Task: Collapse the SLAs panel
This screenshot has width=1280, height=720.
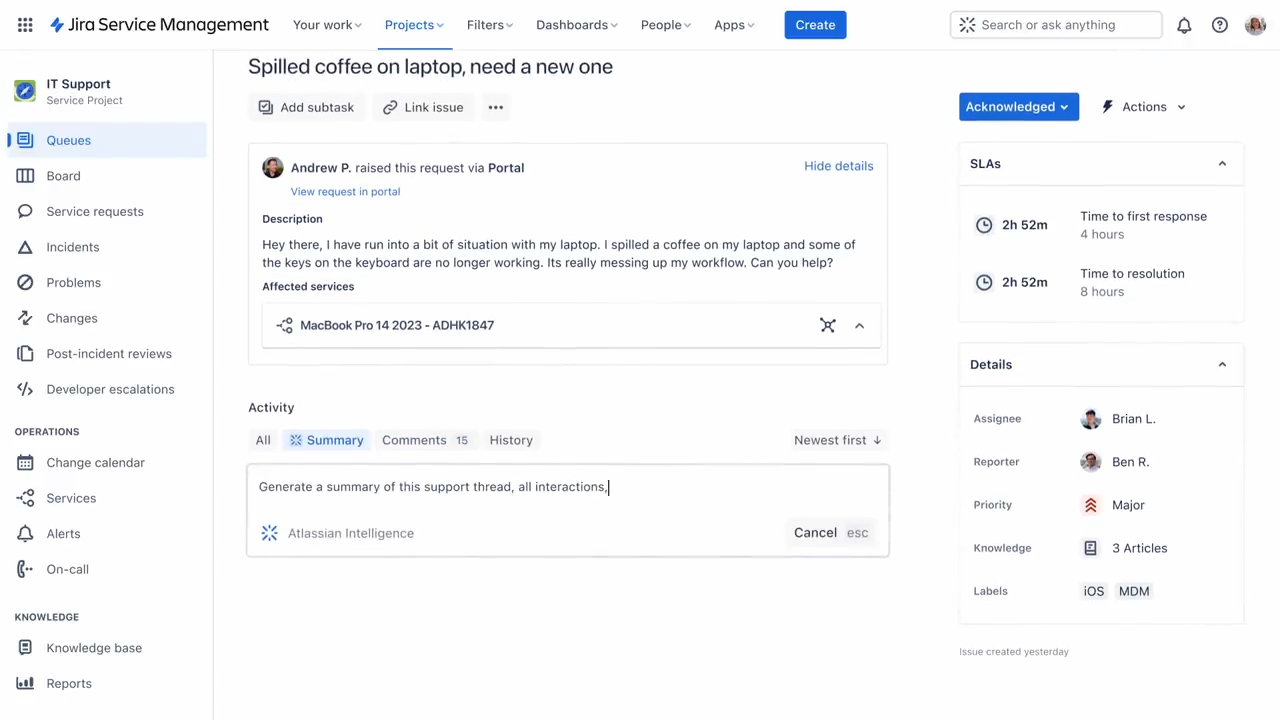Action: tap(1221, 164)
